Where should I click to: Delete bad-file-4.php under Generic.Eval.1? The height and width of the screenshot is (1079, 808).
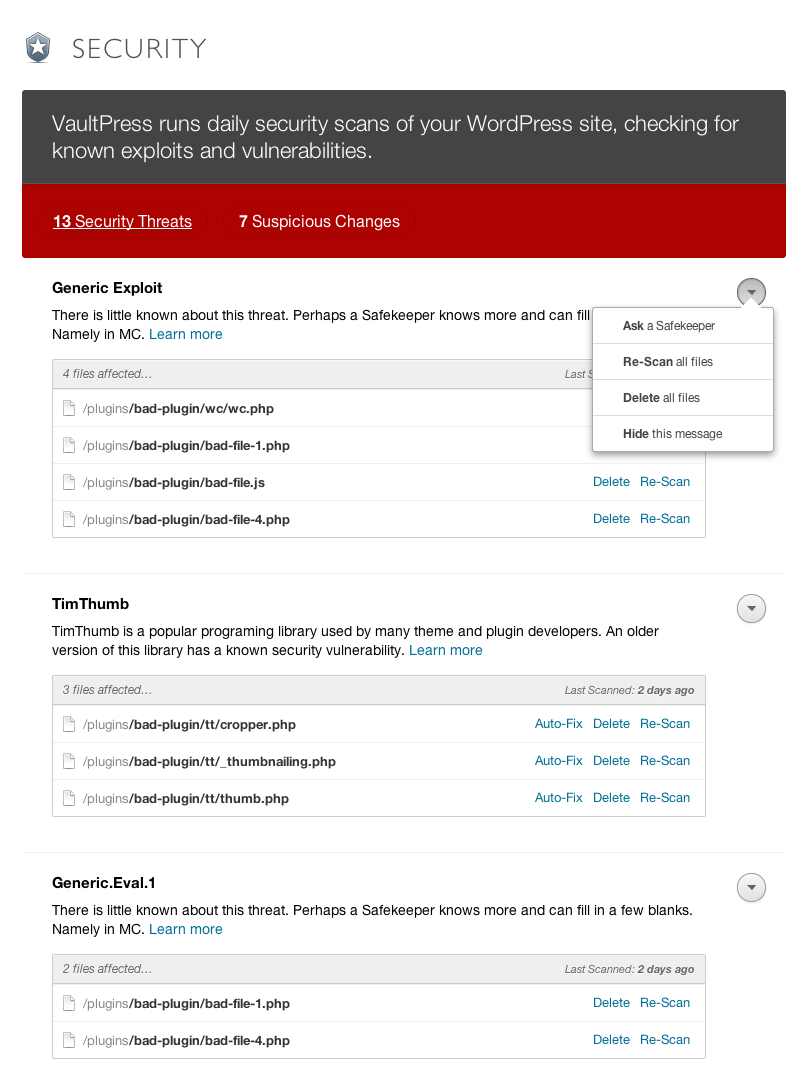click(x=611, y=1040)
